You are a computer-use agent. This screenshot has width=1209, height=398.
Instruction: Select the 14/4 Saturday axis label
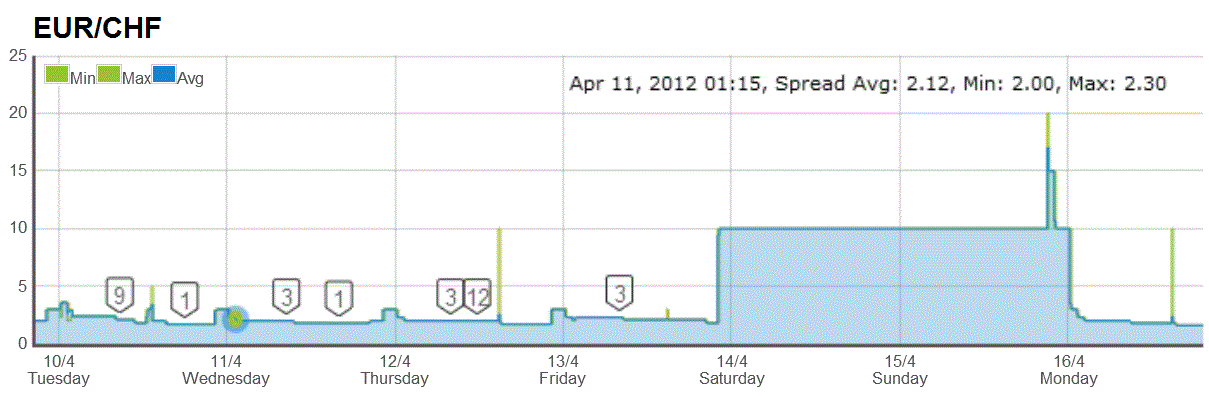tap(732, 370)
